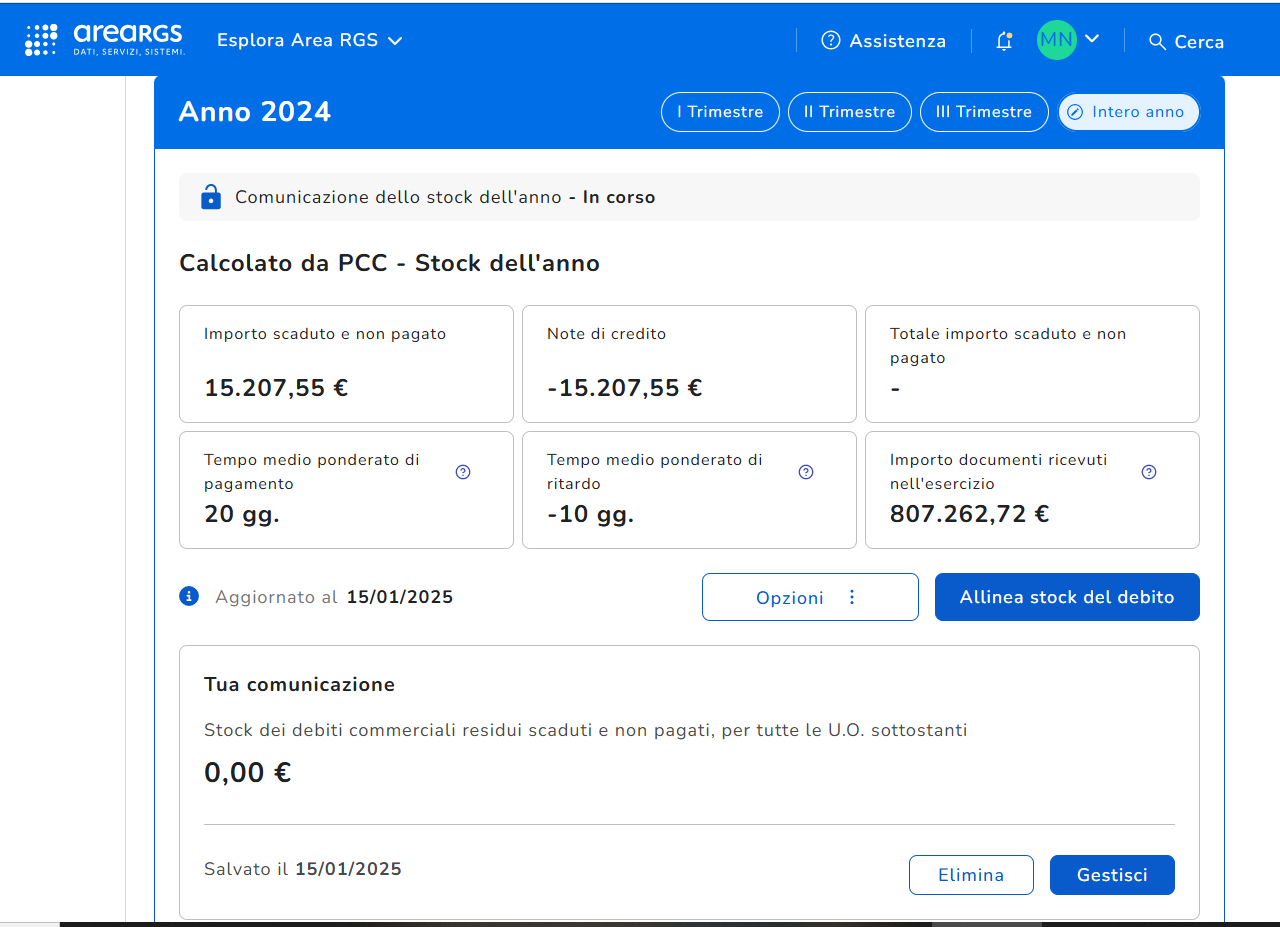Open the notifications bell
1280x927 pixels.
click(1004, 41)
